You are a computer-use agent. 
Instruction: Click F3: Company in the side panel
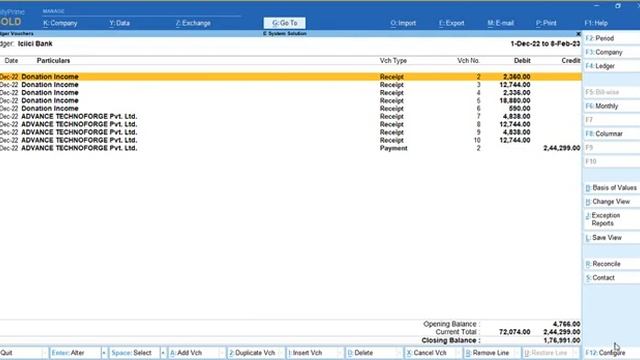[611, 52]
